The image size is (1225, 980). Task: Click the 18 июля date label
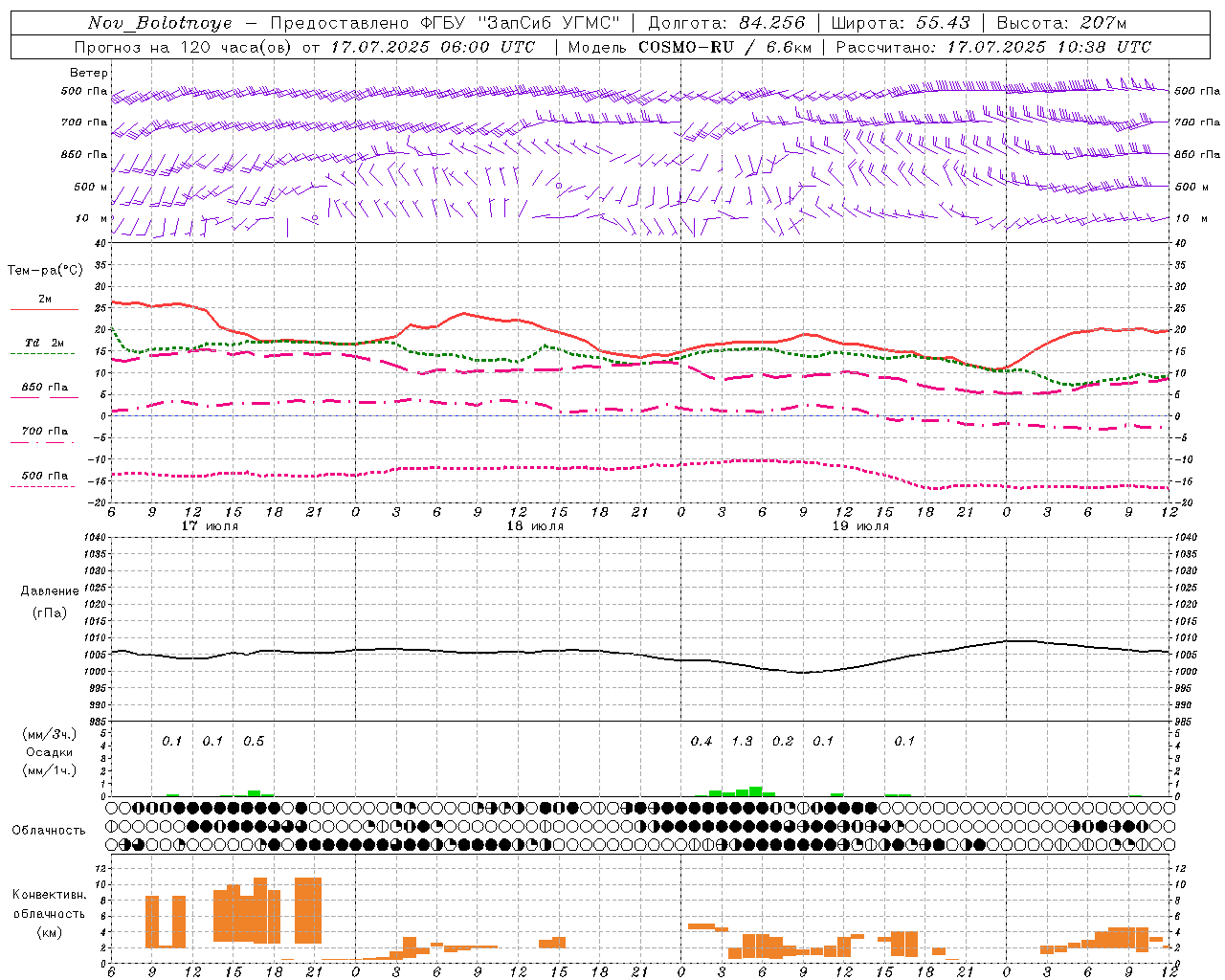pos(535,526)
